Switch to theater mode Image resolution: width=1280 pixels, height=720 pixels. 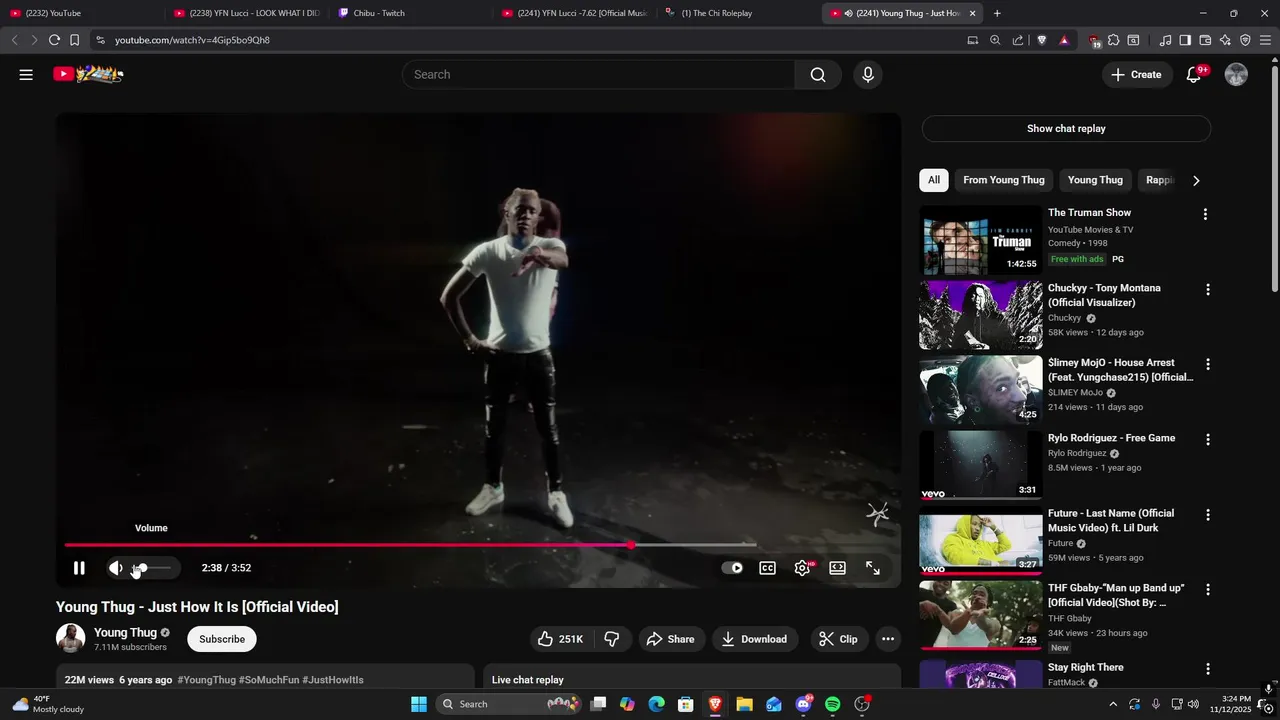coord(837,568)
